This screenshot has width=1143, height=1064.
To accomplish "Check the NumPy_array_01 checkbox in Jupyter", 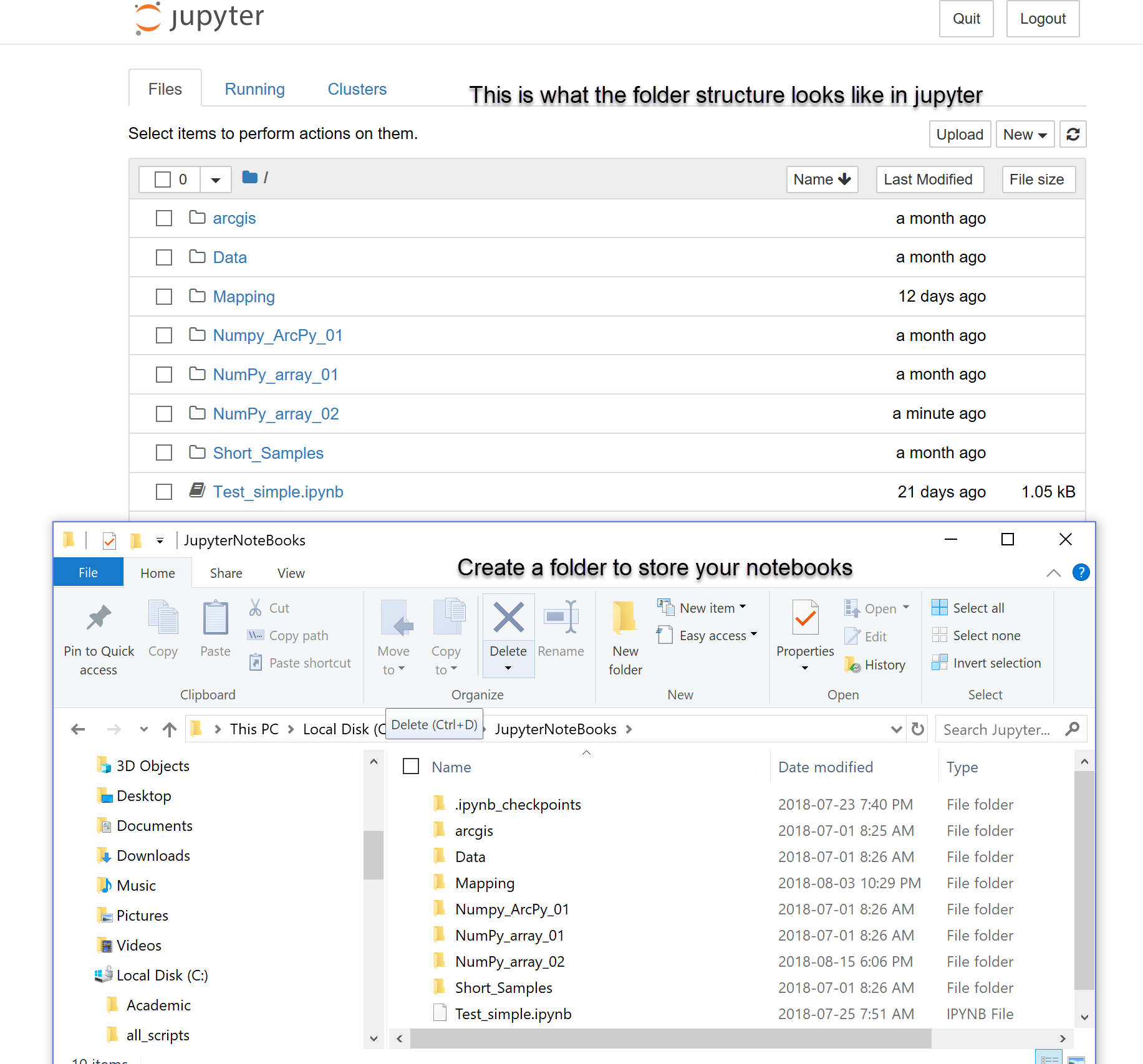I will [x=164, y=375].
